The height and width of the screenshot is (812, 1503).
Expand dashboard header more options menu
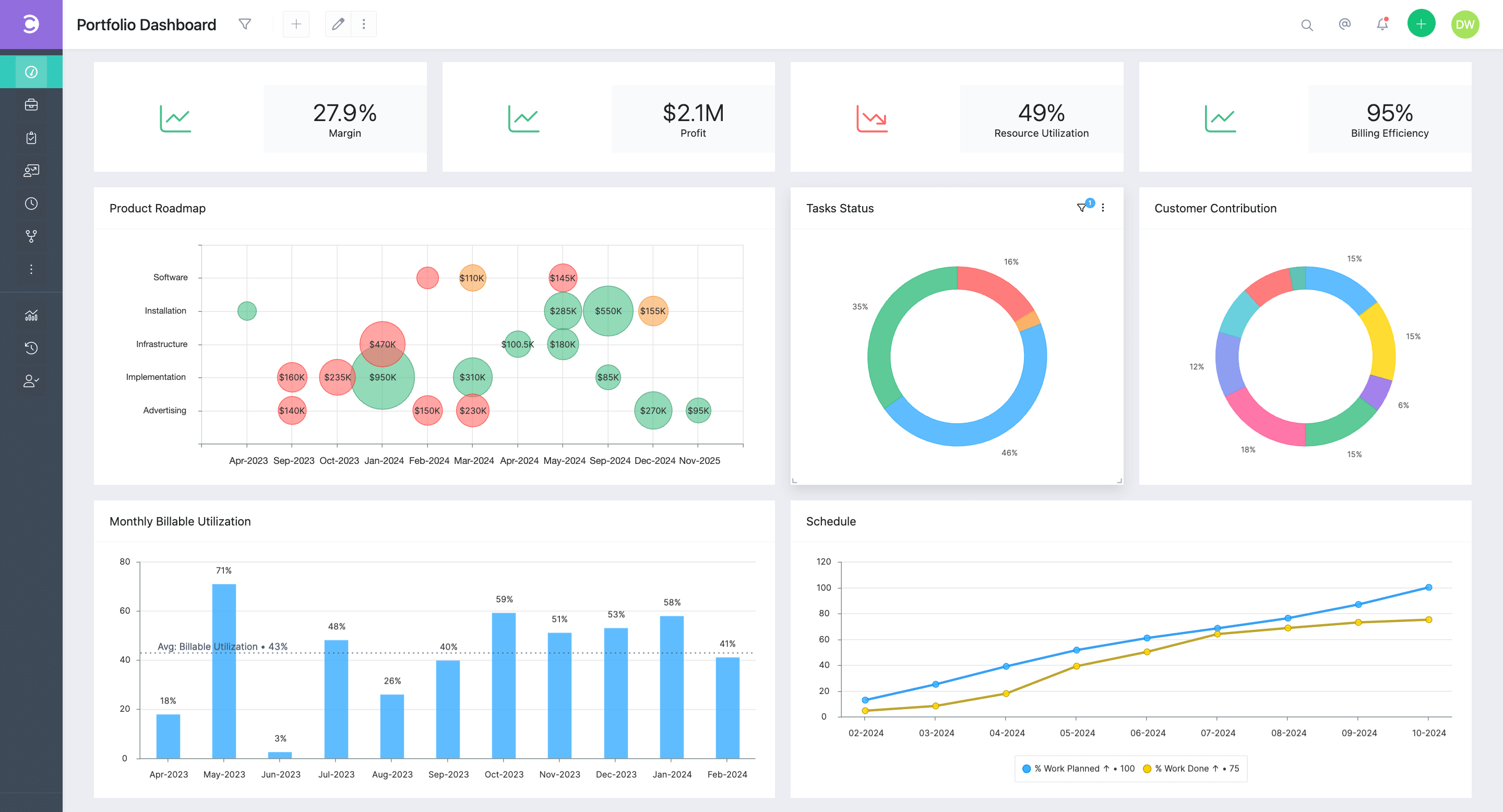click(x=364, y=24)
